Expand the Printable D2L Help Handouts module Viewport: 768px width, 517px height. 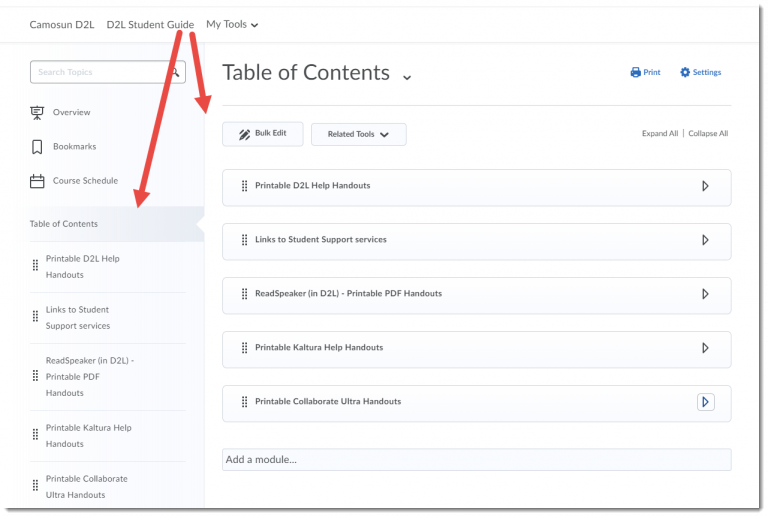click(x=705, y=186)
